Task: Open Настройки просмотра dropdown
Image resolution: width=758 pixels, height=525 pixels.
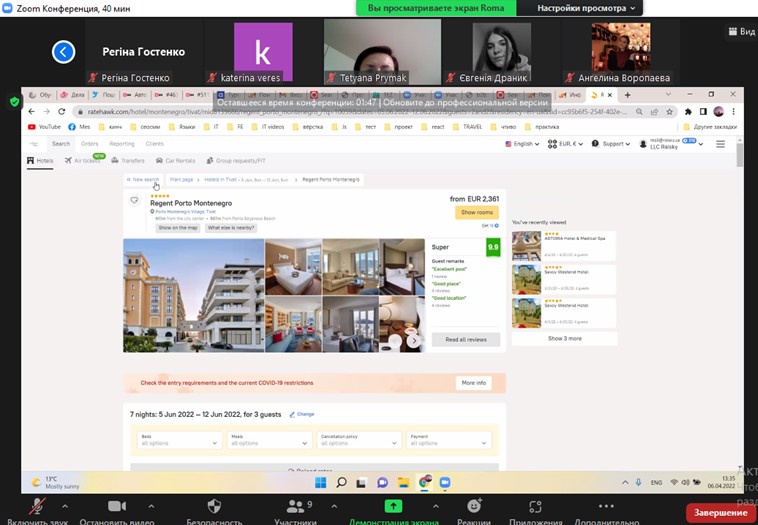Action: (x=585, y=8)
